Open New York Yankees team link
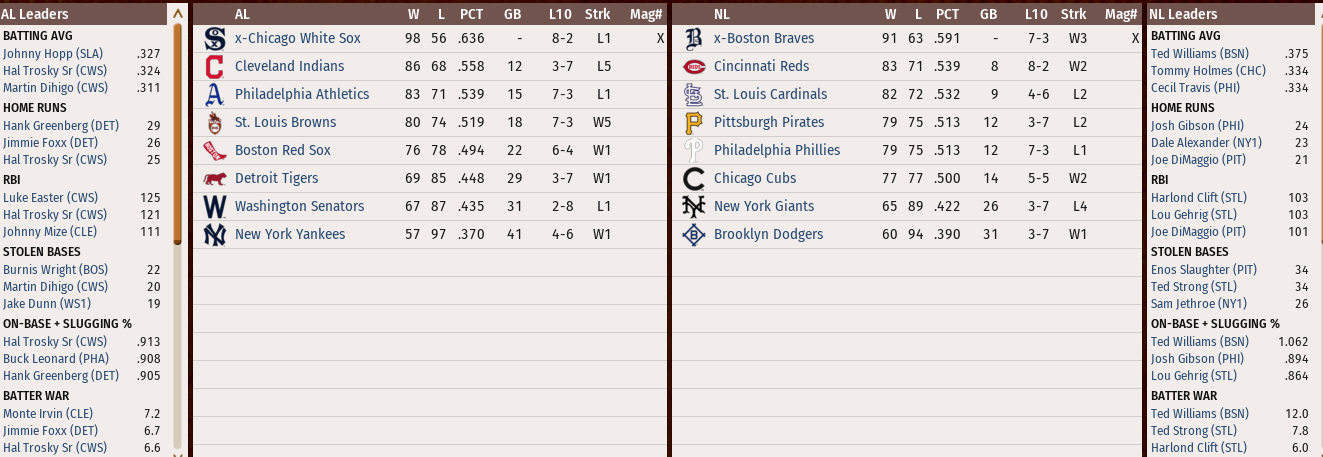1323x457 pixels. (x=290, y=235)
